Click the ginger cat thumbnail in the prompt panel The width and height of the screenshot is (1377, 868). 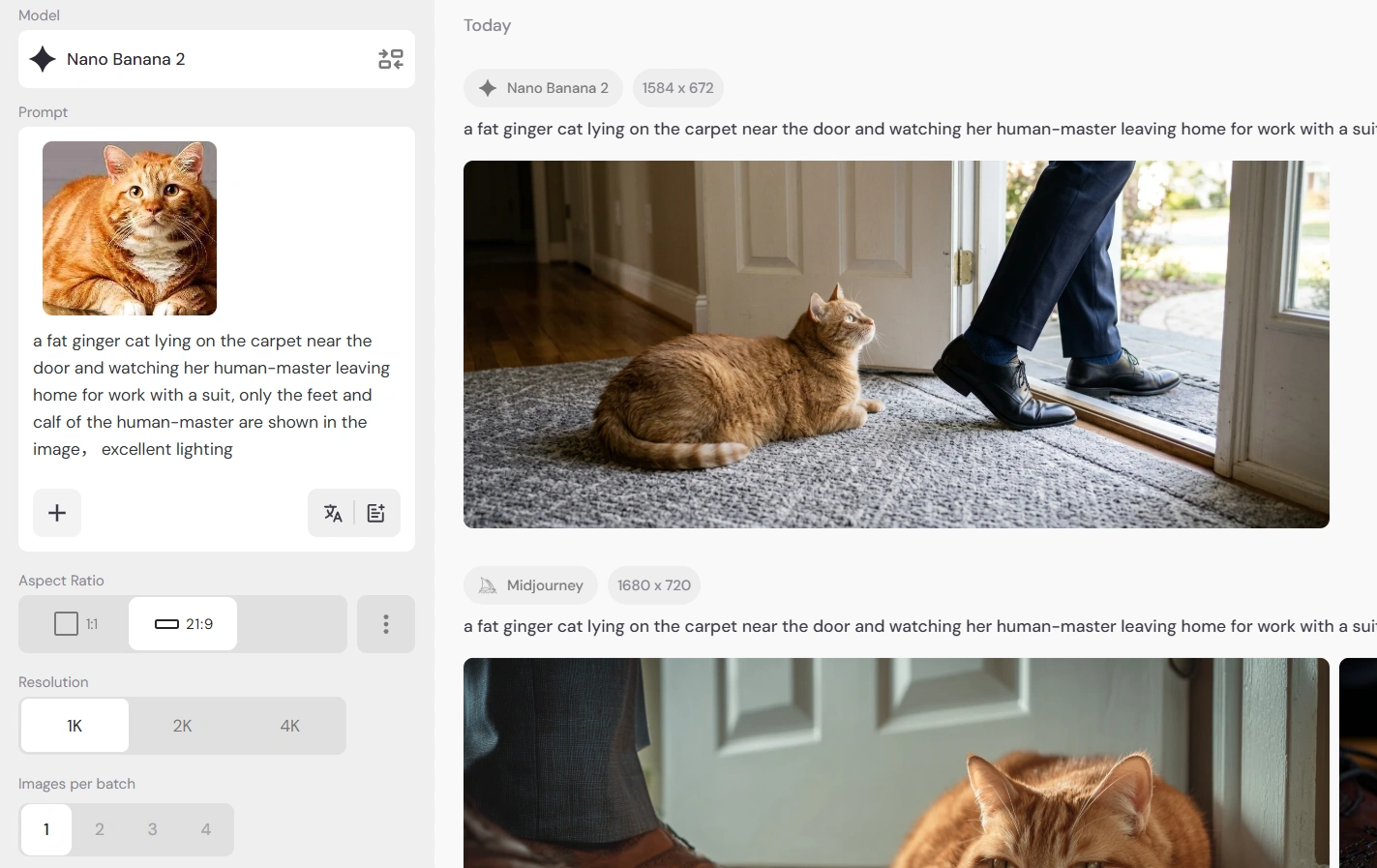tap(129, 228)
